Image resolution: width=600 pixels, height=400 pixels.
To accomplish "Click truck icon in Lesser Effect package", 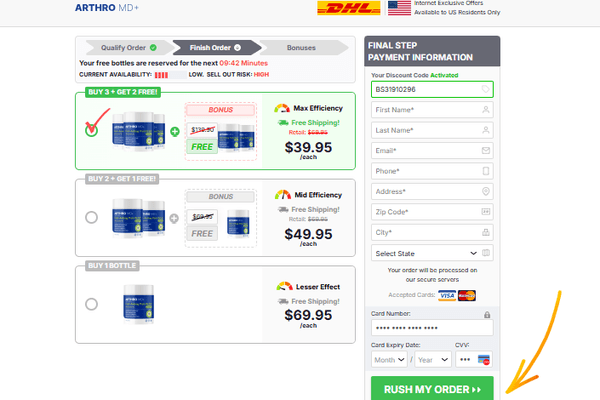I will (283, 301).
